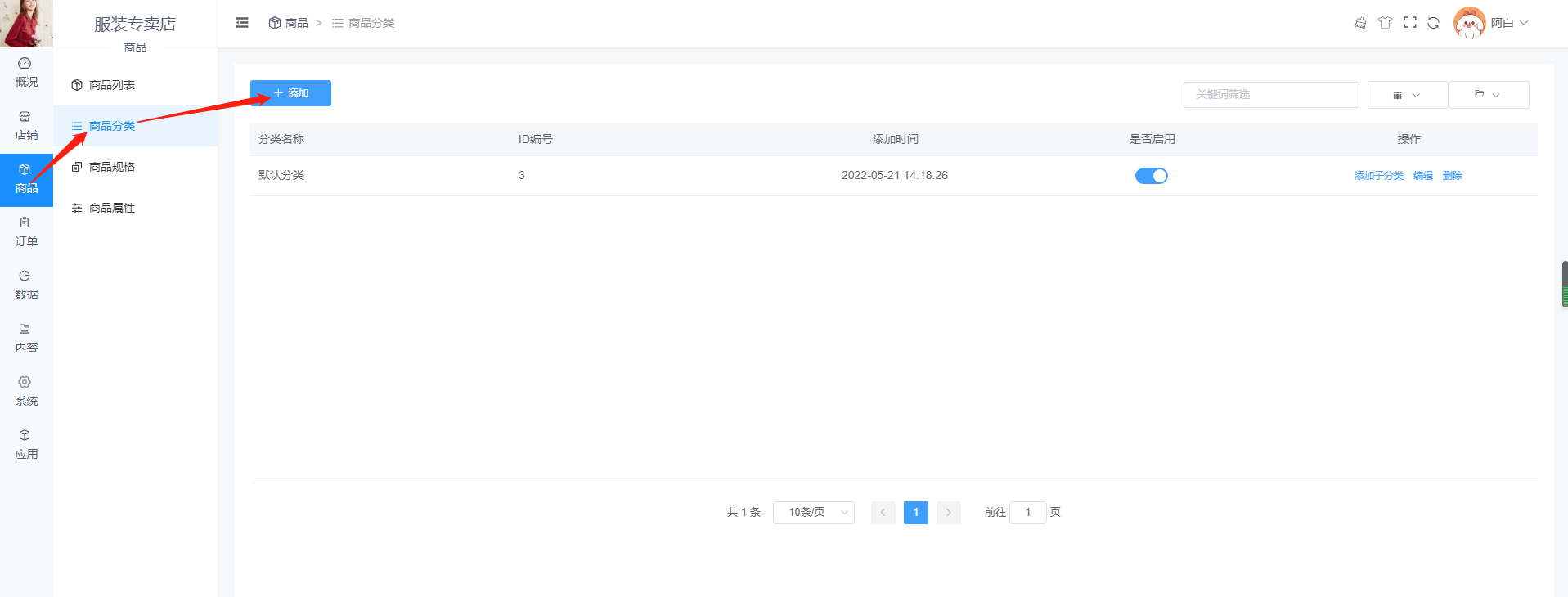Open the 店铺 store section

click(26, 126)
